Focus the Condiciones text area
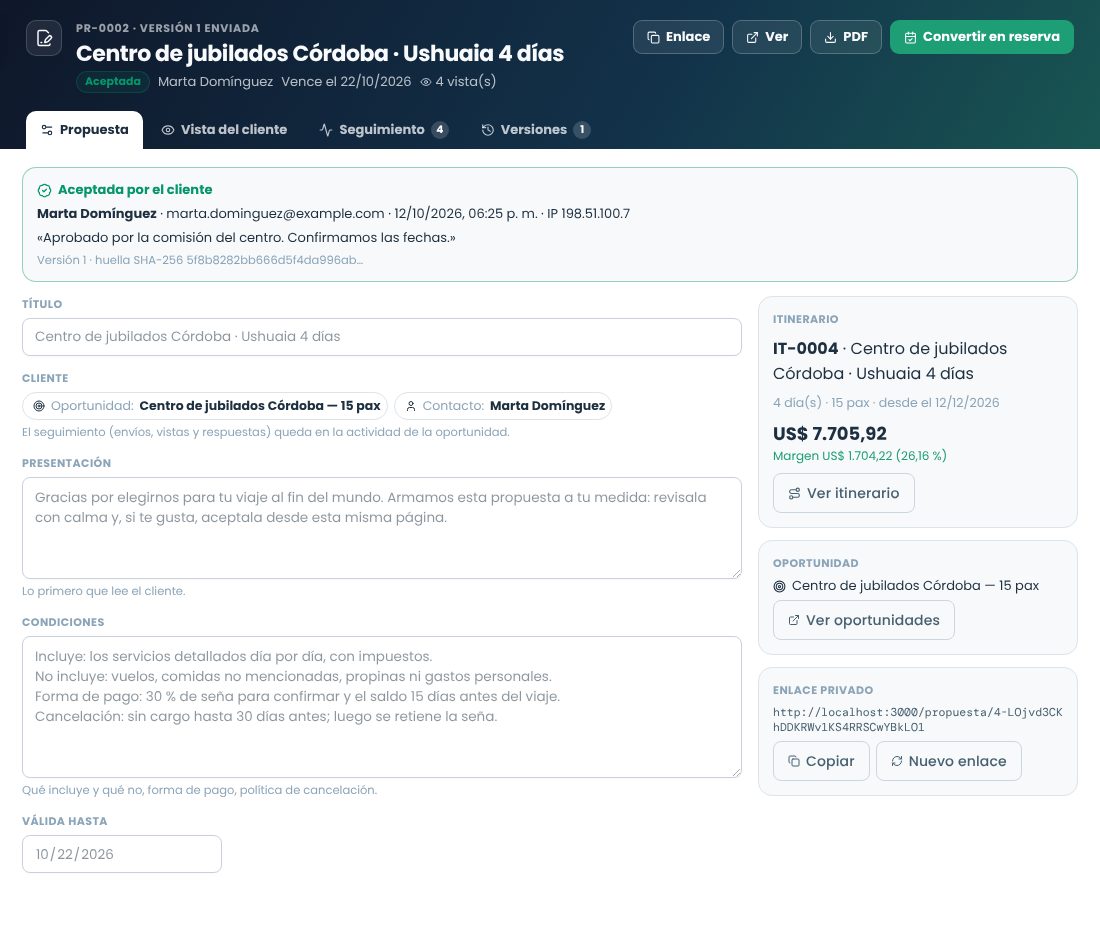1100x944 pixels. click(382, 707)
